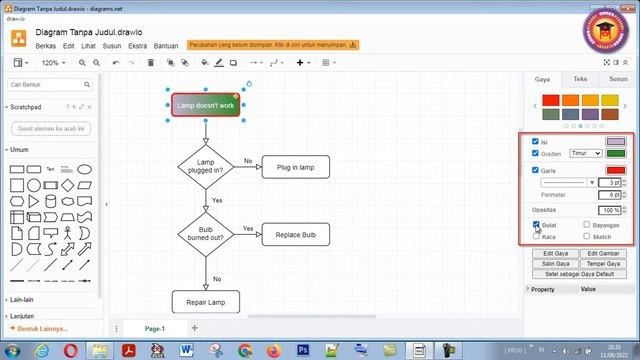Click the Salin Gaya button
The height and width of the screenshot is (360, 640).
point(556,264)
